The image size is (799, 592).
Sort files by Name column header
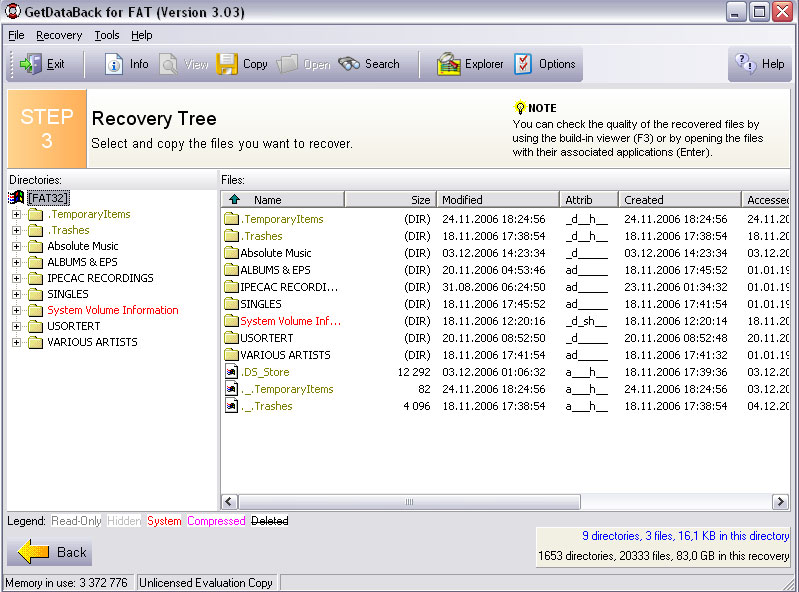pos(283,199)
